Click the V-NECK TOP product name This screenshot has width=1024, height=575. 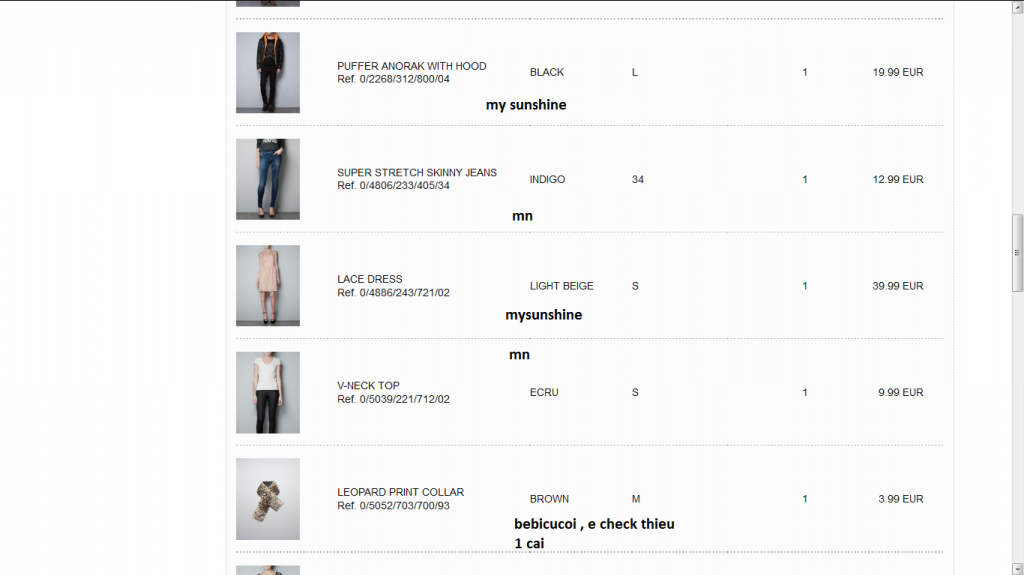coord(368,386)
